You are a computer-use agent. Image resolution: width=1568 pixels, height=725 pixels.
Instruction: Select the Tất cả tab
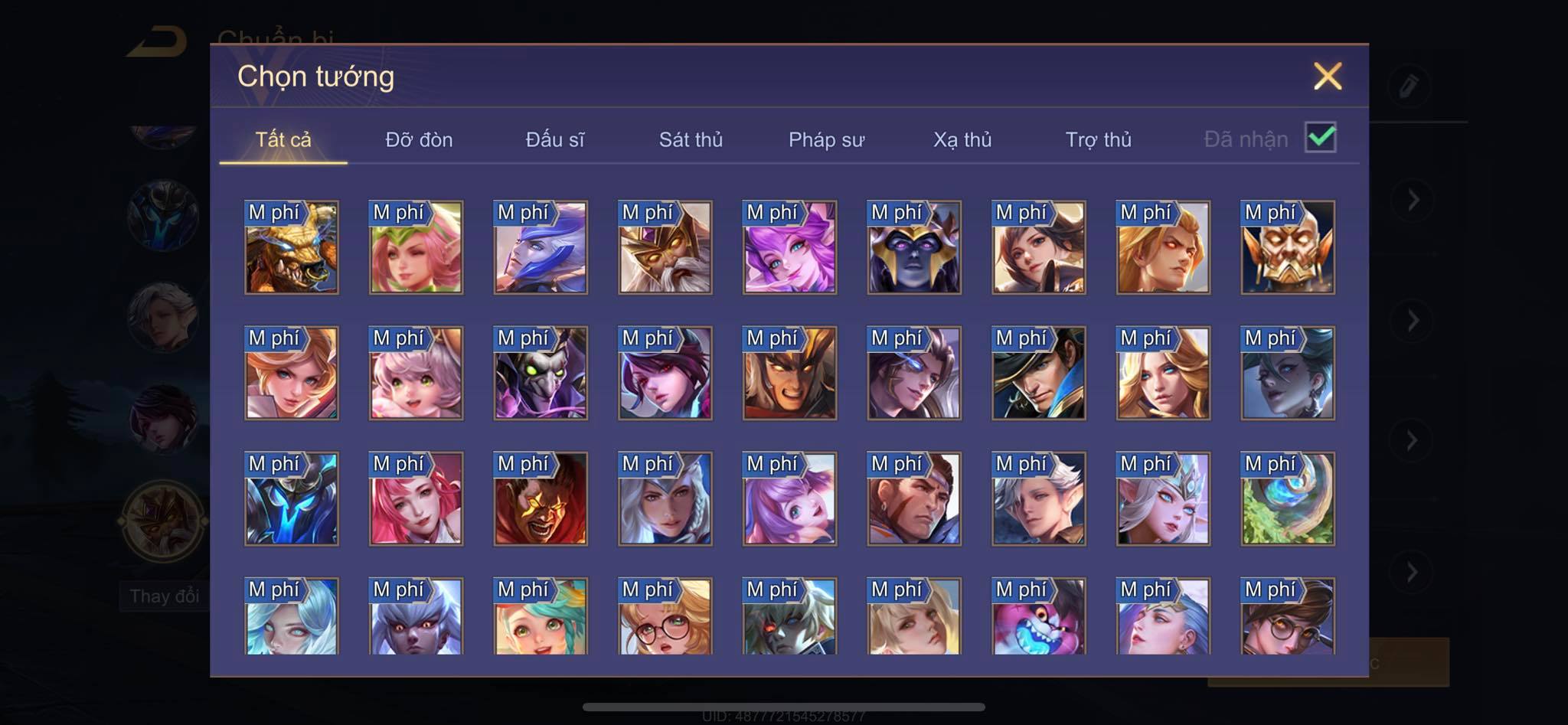pyautogui.click(x=283, y=139)
